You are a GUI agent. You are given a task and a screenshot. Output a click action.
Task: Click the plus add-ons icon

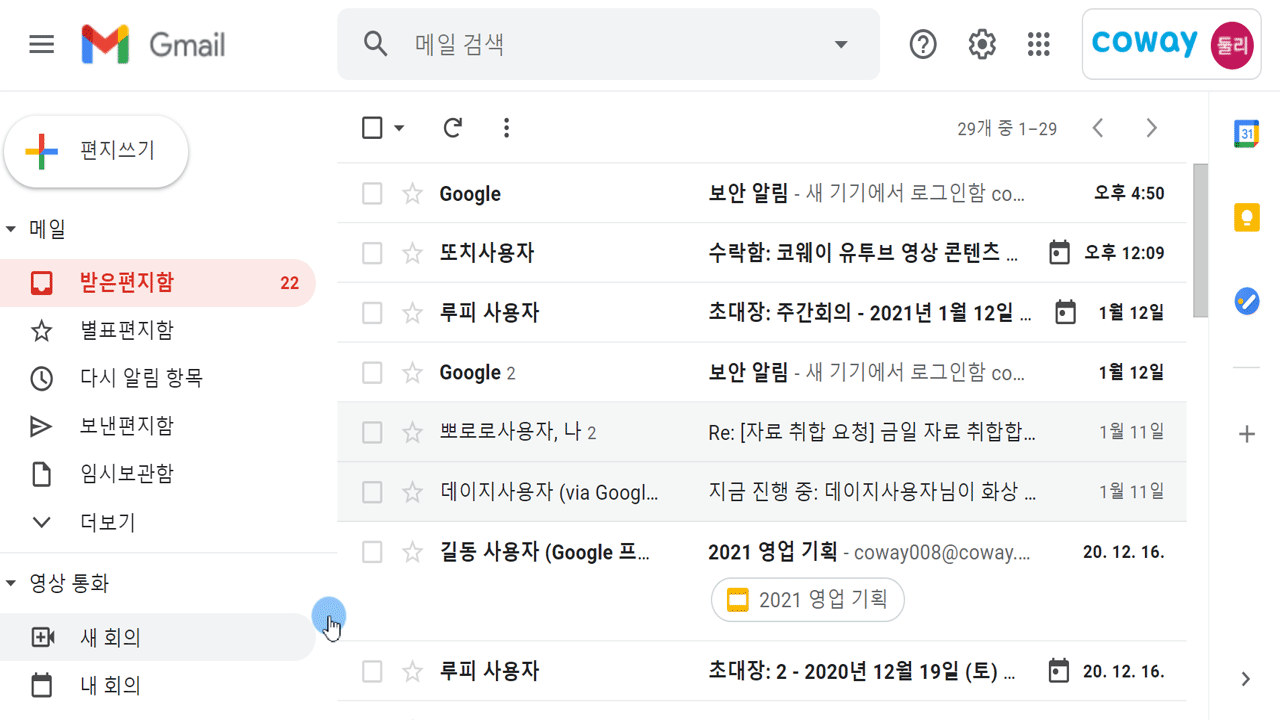[x=1246, y=434]
